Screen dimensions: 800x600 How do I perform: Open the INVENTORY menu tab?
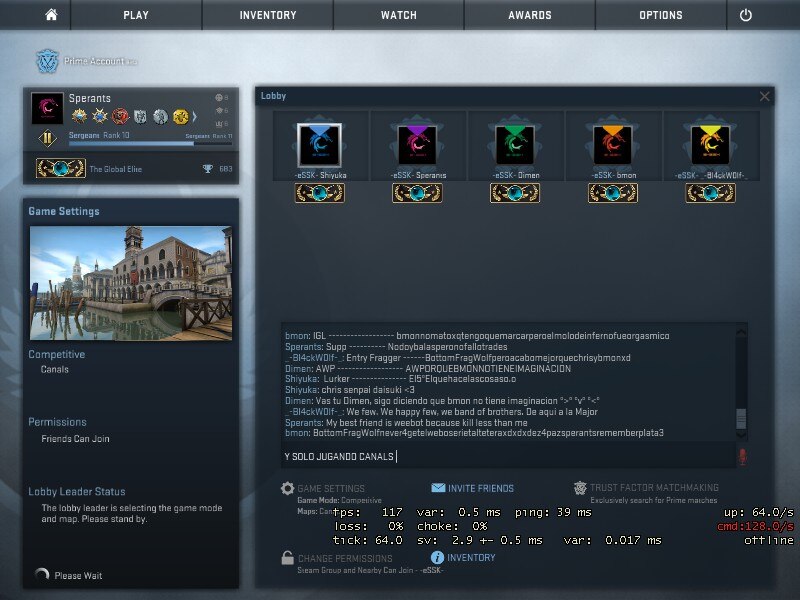point(268,15)
